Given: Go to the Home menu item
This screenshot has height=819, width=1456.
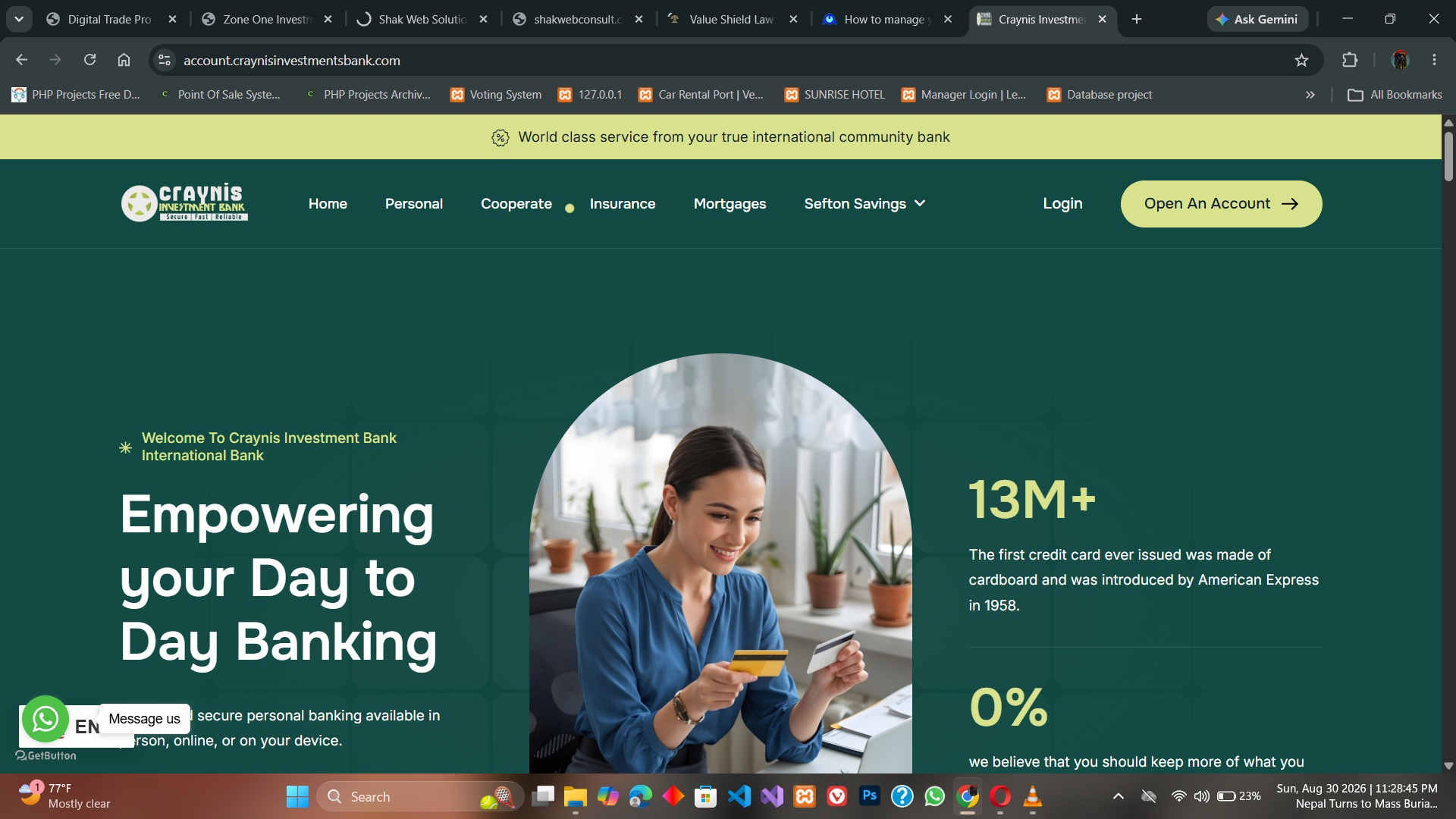Looking at the screenshot, I should pyautogui.click(x=328, y=203).
